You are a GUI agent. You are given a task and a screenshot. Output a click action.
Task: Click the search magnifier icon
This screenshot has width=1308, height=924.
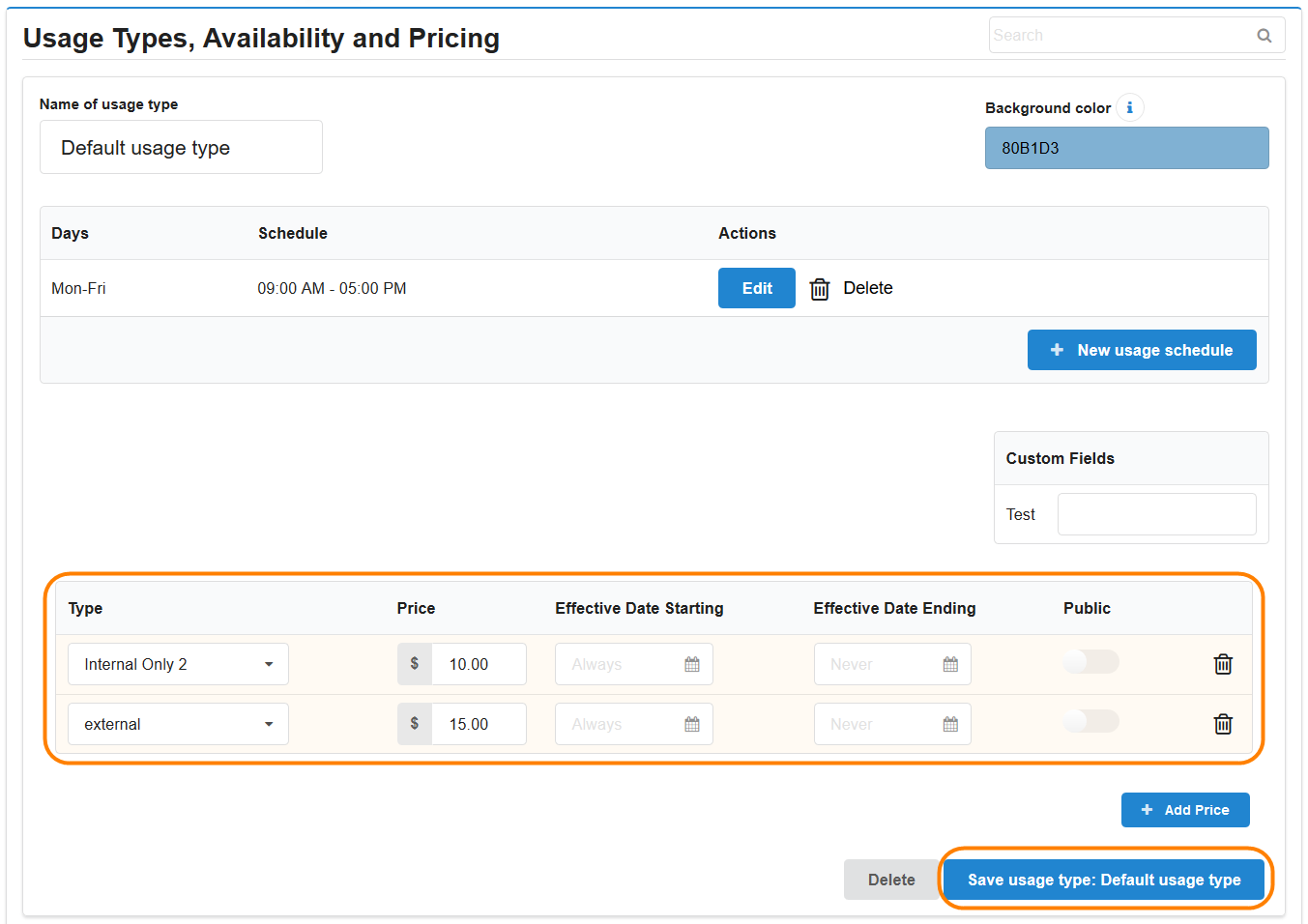click(1264, 36)
